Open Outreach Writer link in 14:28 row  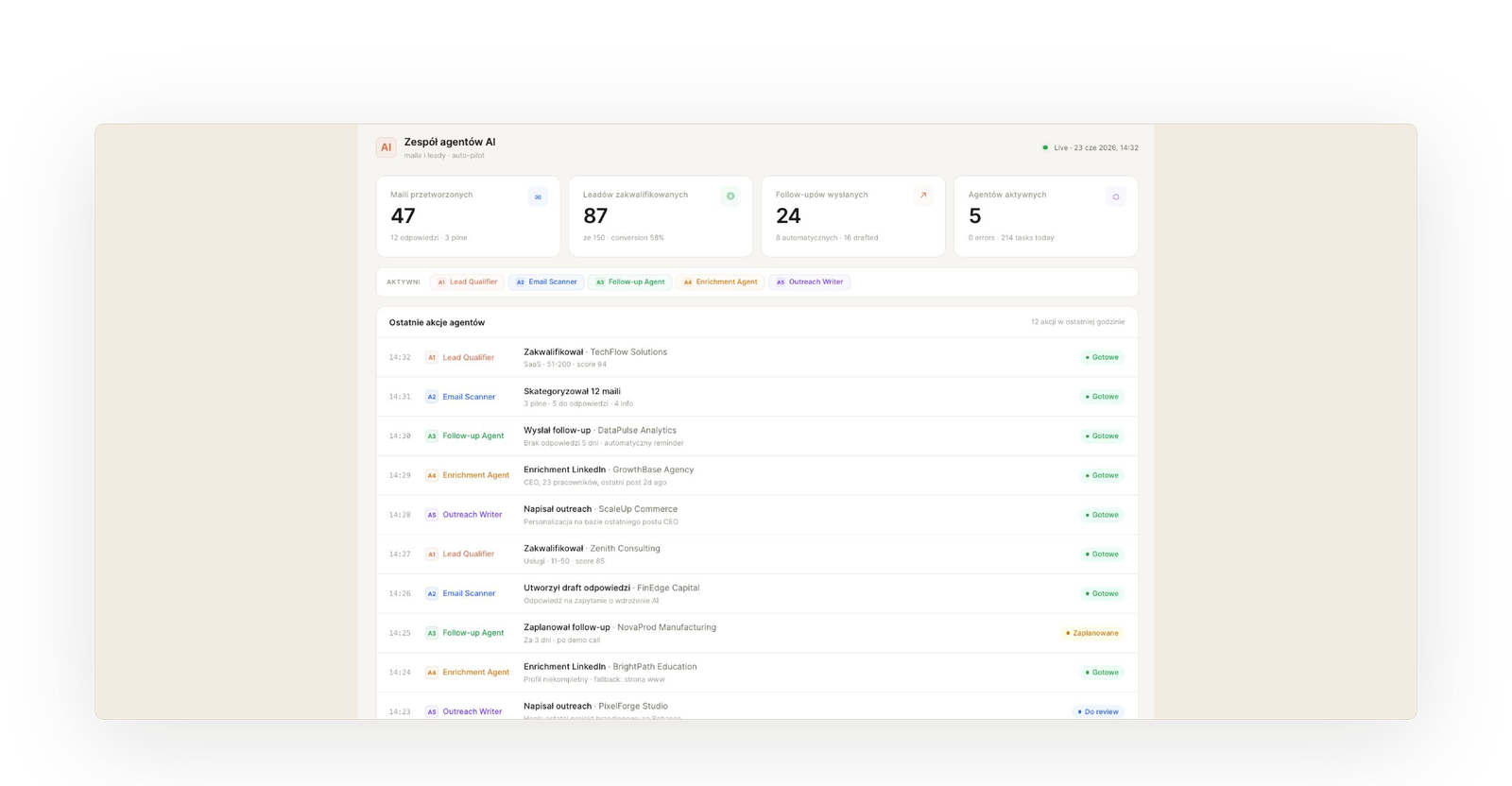pos(472,515)
